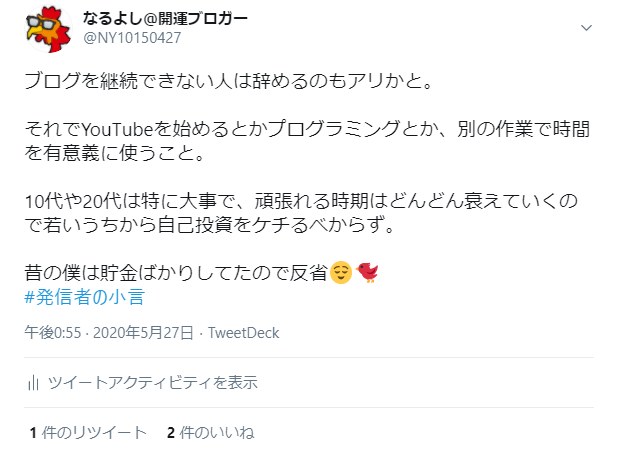Open the TweetDeck source link
This screenshot has width=617, height=453.
pyautogui.click(x=243, y=333)
